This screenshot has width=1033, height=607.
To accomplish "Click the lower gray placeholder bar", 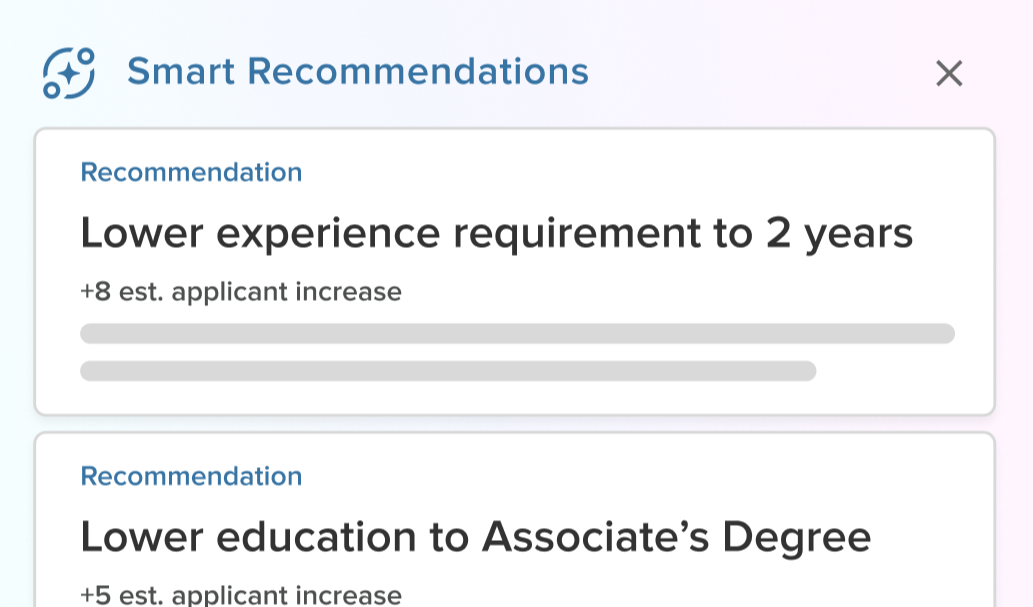I will point(448,372).
